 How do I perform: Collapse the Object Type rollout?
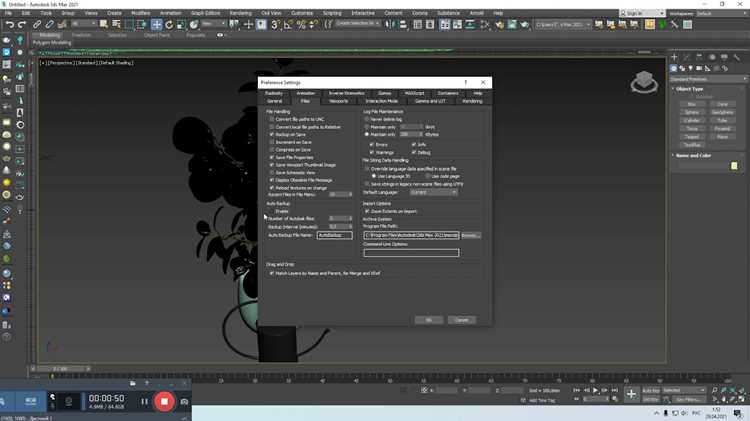[x=690, y=89]
